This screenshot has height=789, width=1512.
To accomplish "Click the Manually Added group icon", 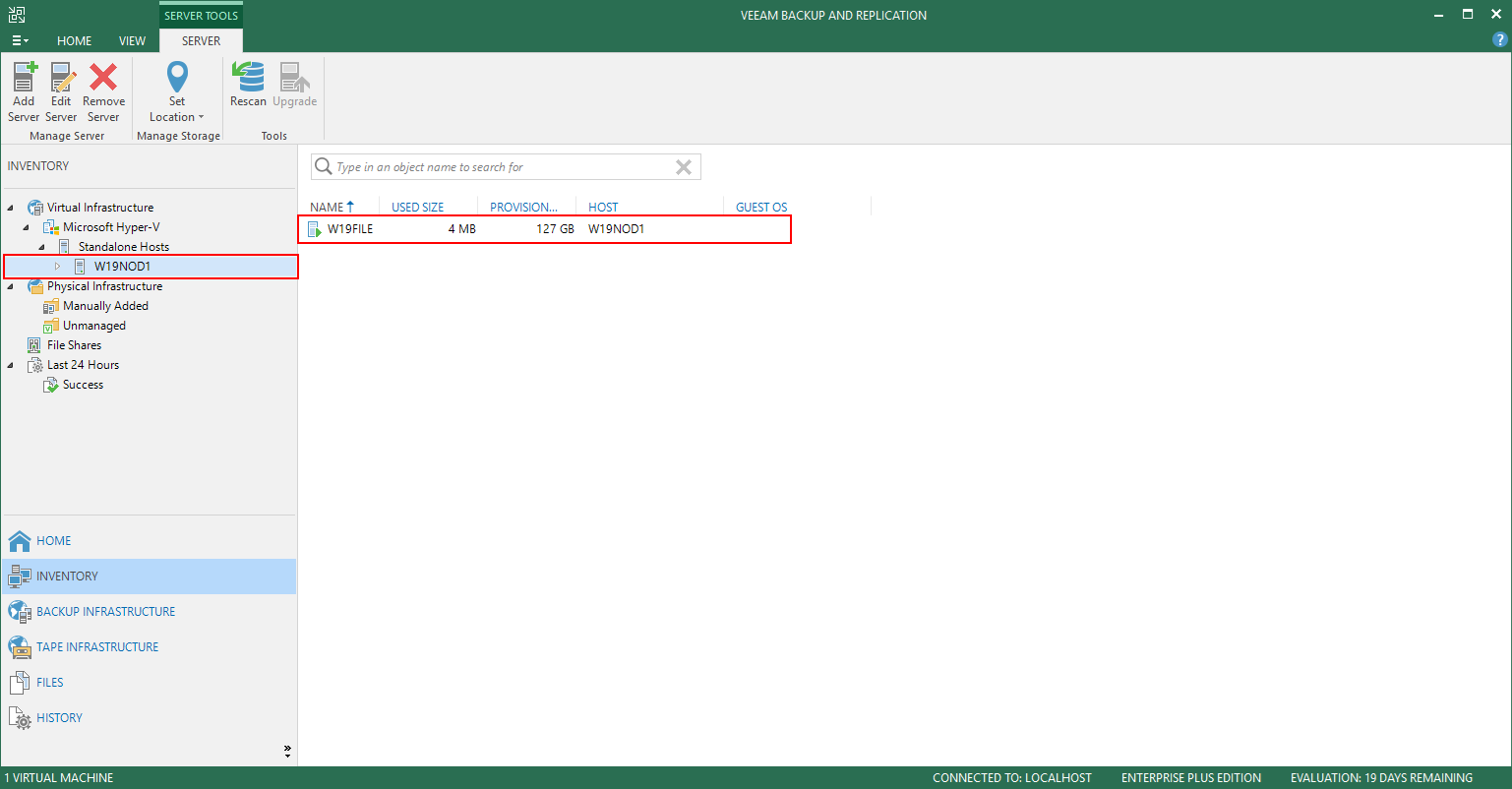I will coord(51,306).
